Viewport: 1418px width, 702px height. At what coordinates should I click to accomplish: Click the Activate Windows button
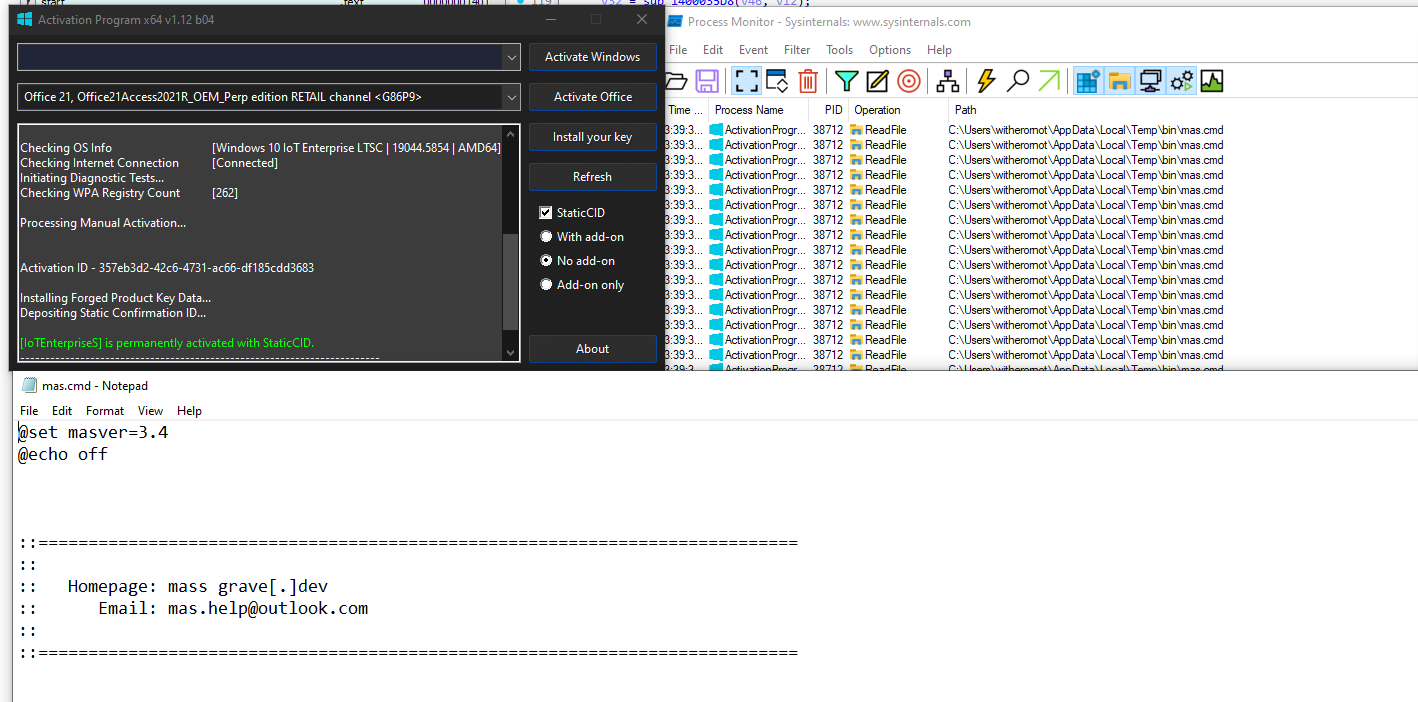tap(592, 57)
